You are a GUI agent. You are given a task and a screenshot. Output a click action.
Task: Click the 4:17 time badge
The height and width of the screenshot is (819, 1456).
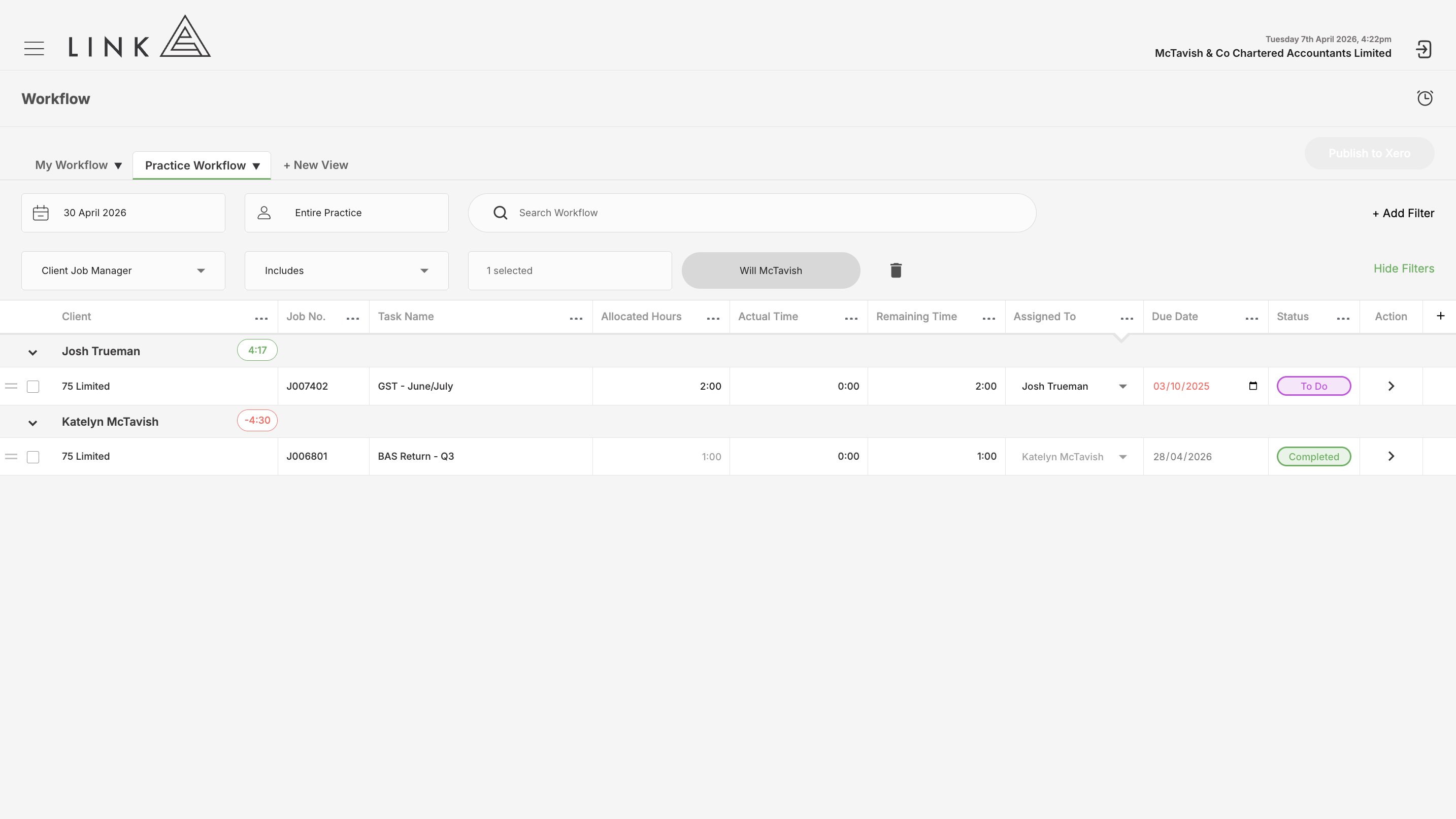(257, 350)
